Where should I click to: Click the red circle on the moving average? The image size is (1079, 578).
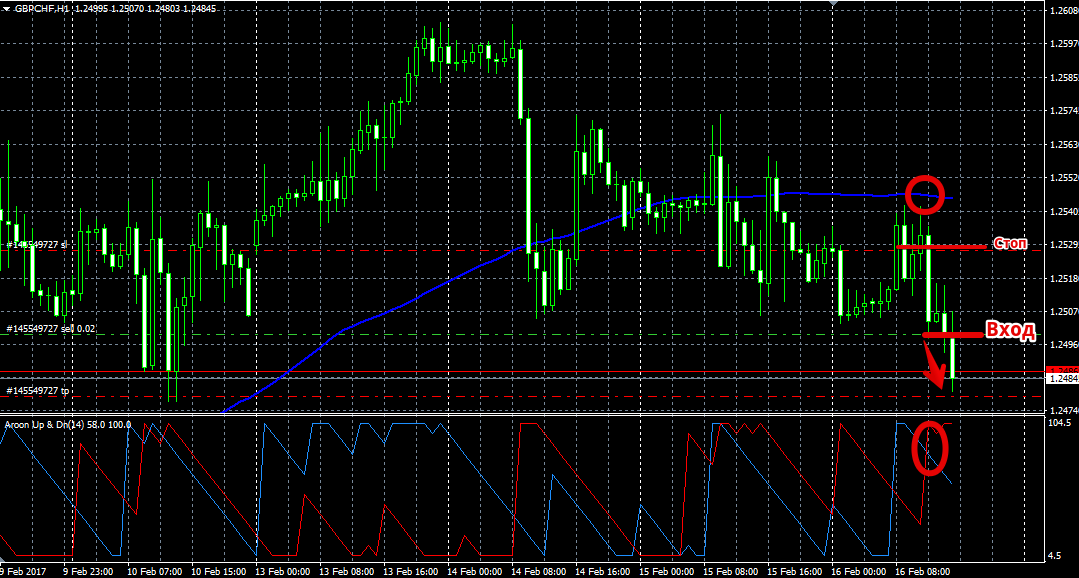(x=925, y=193)
